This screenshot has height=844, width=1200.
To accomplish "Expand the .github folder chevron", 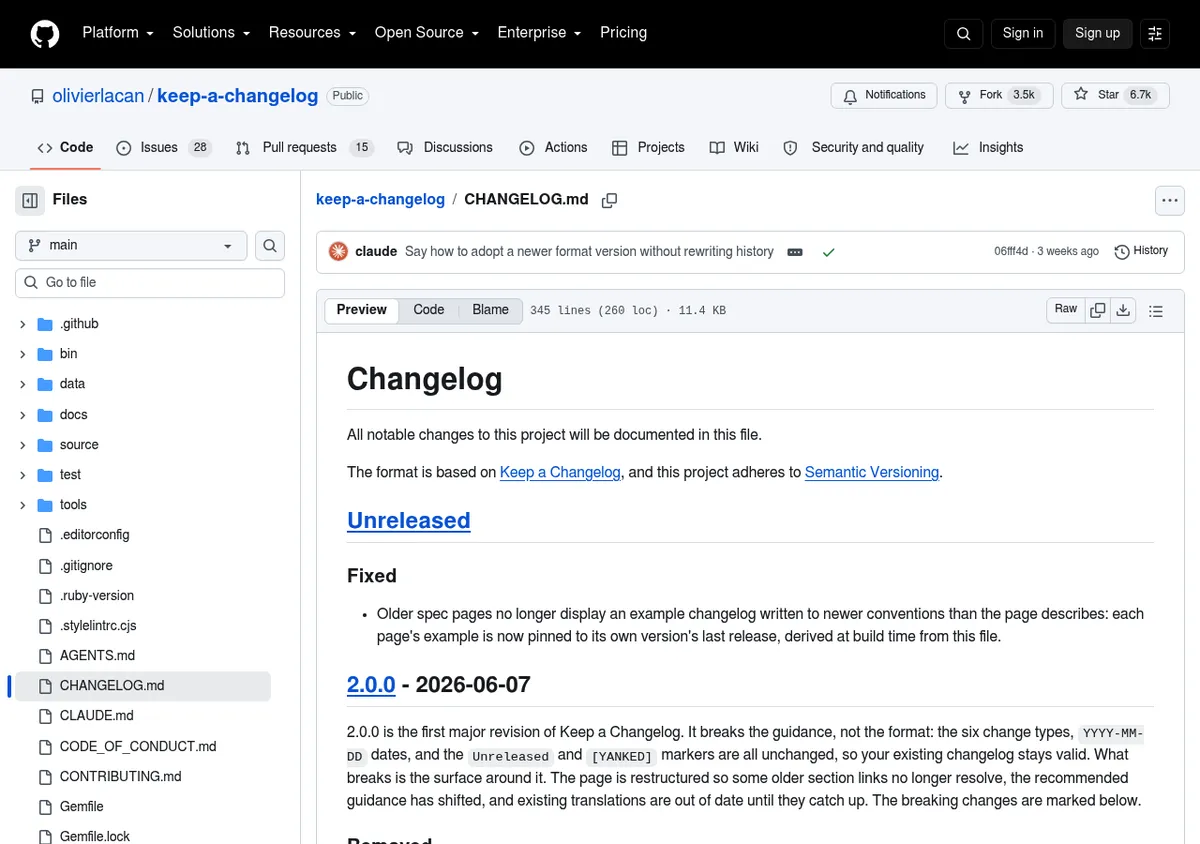I will (22, 324).
